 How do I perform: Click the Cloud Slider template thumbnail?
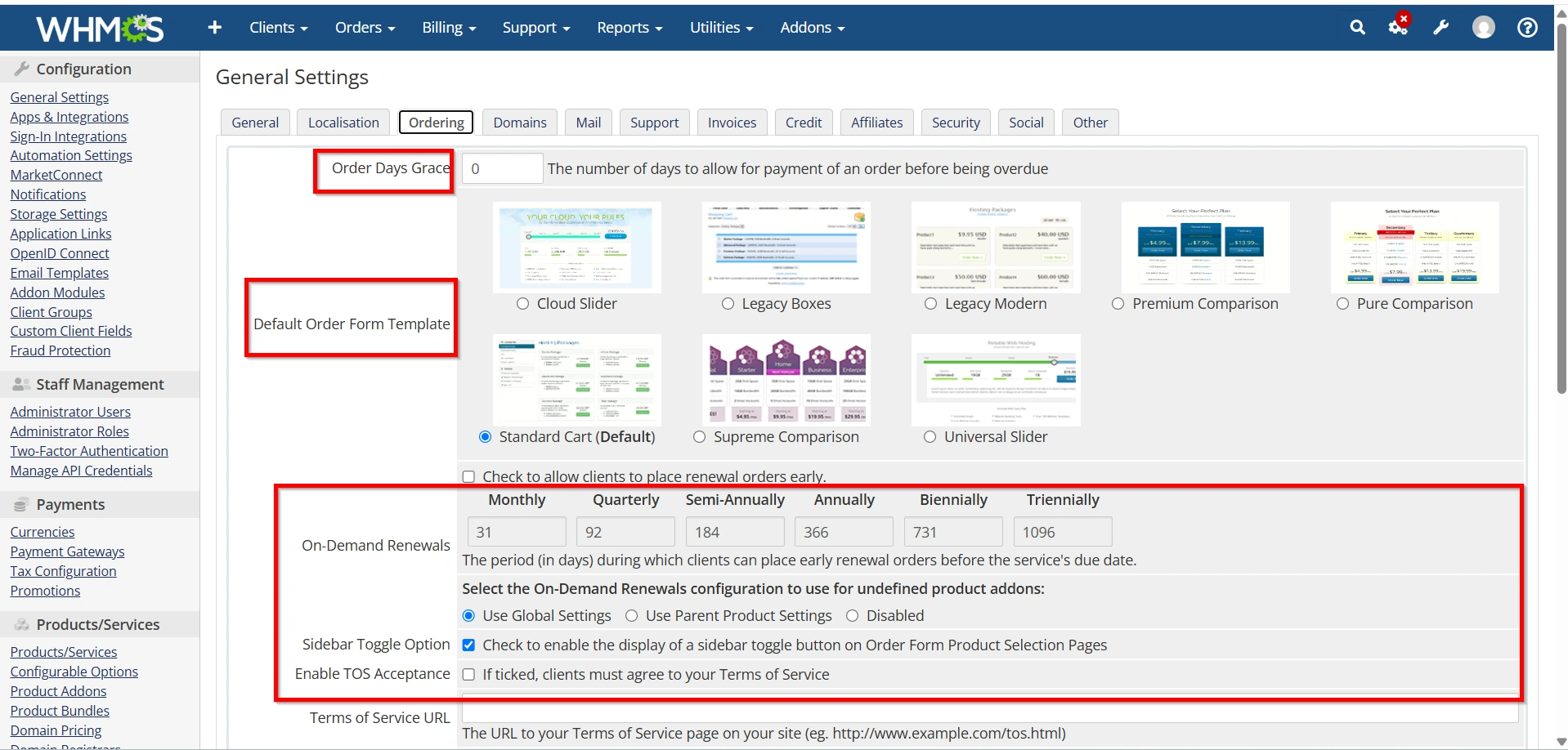click(577, 248)
